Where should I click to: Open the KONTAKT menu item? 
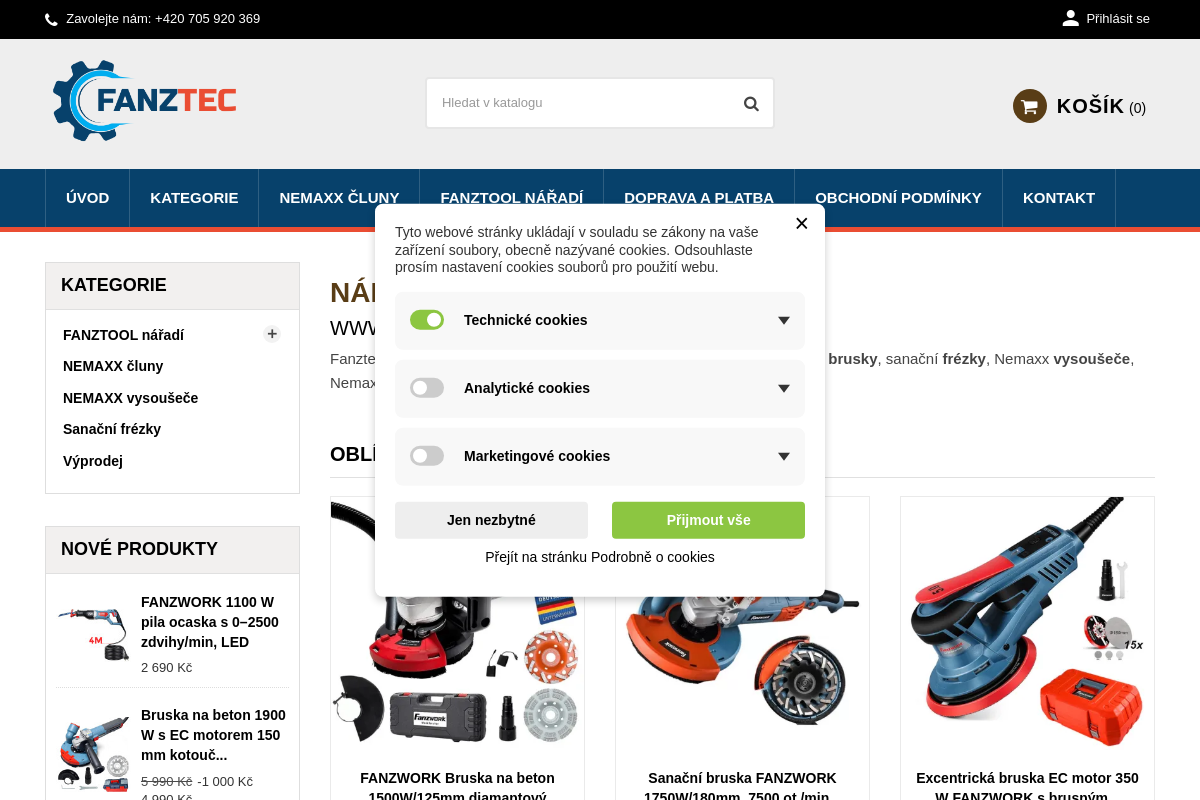pyautogui.click(x=1058, y=198)
